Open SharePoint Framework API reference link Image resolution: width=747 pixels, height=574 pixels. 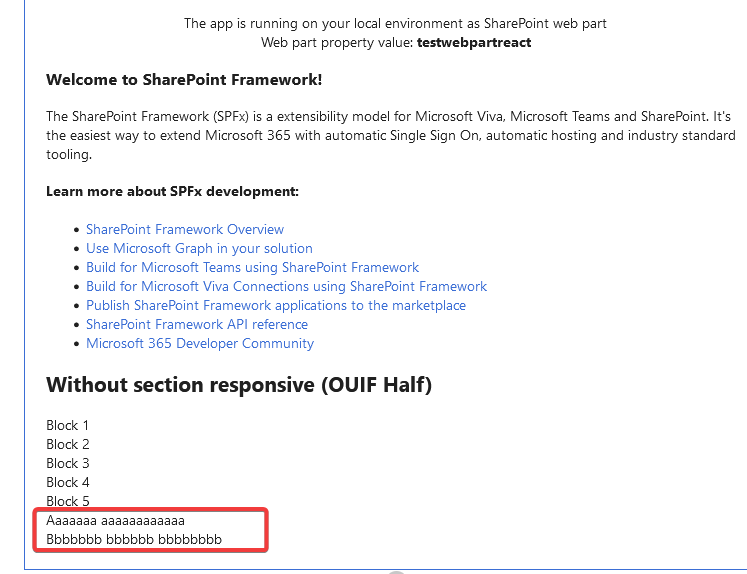coord(197,324)
